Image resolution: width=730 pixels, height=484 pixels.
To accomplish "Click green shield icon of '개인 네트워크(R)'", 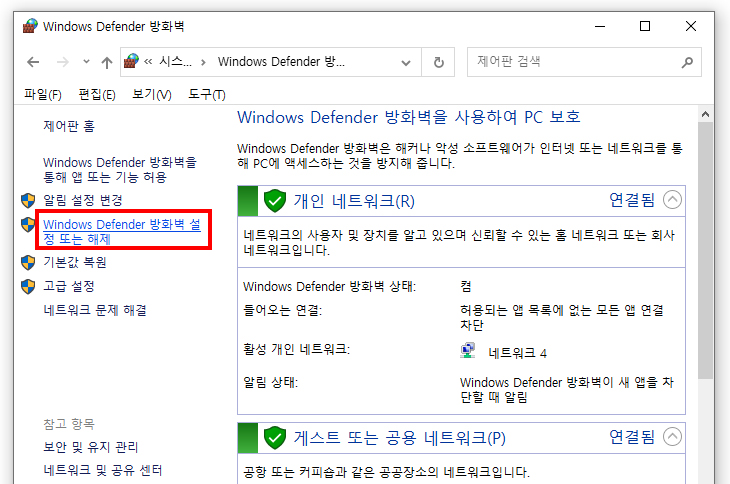I will tap(275, 201).
